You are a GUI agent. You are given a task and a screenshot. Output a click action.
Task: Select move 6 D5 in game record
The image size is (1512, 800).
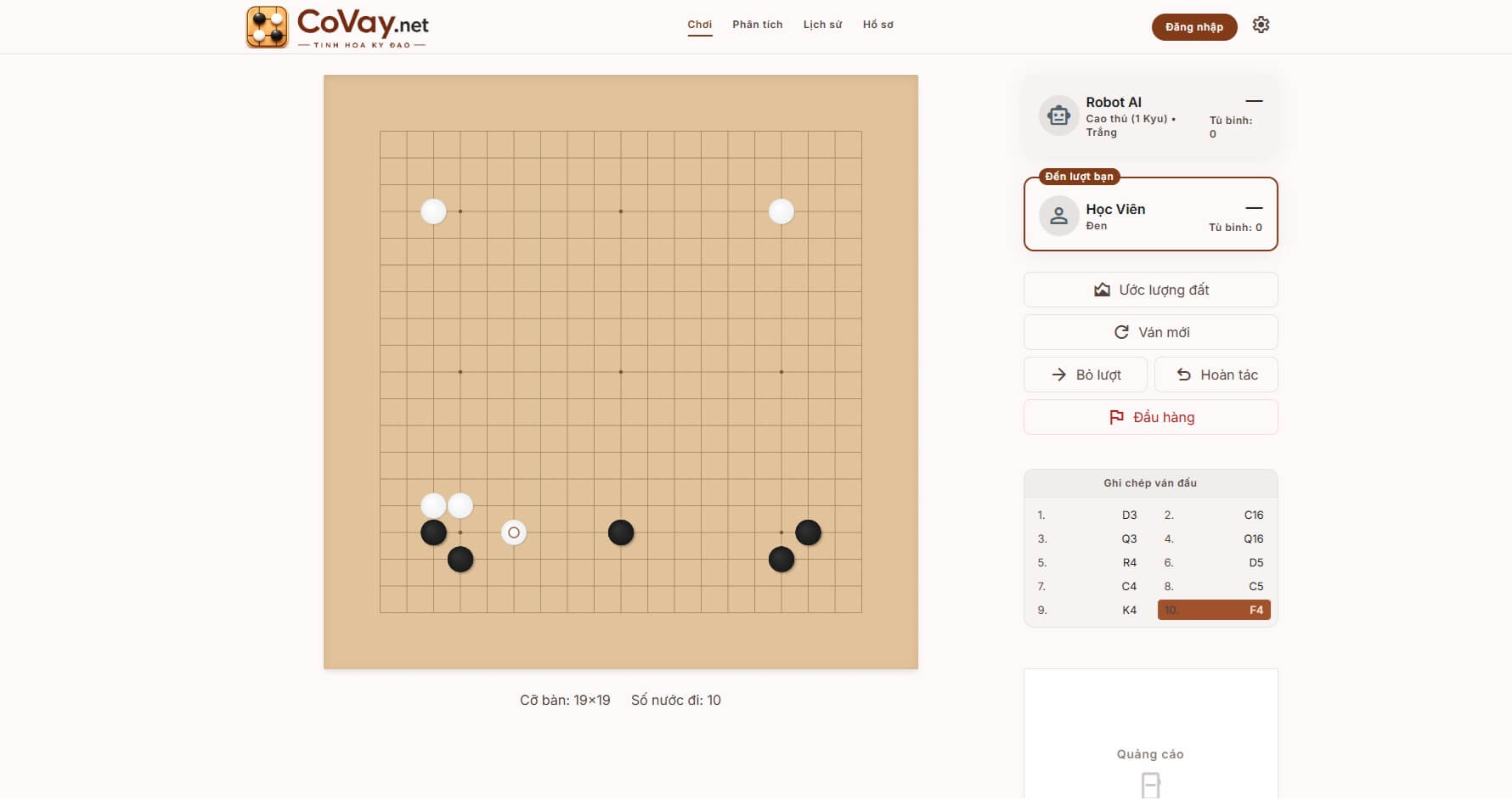pyautogui.click(x=1214, y=562)
